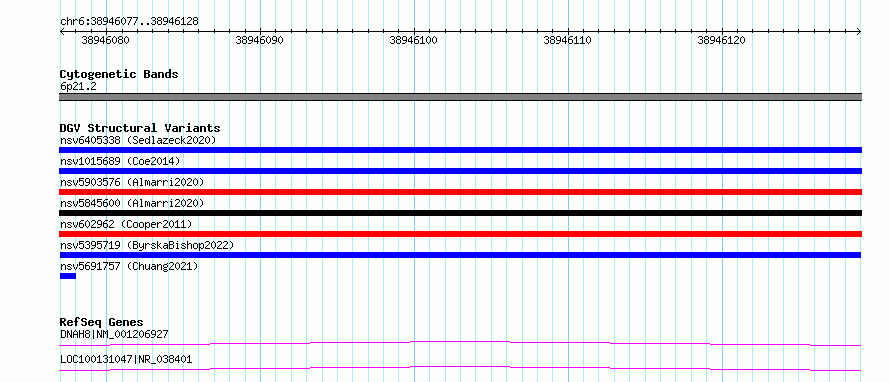Image resolution: width=890 pixels, height=382 pixels.
Task: Click the red bar under nsv602962
Action: [460, 234]
